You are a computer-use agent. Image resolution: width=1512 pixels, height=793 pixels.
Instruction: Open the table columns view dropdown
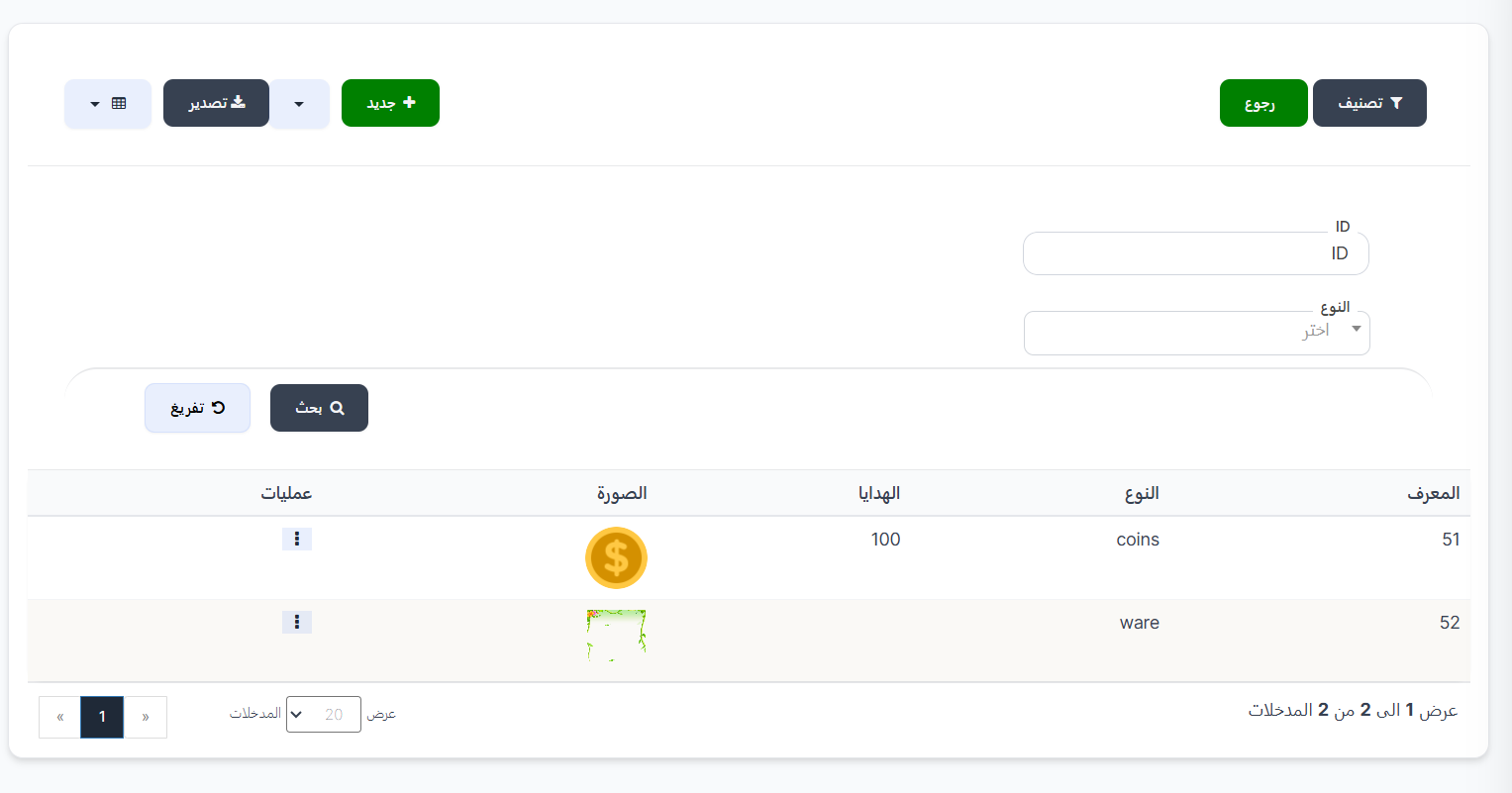click(x=108, y=103)
